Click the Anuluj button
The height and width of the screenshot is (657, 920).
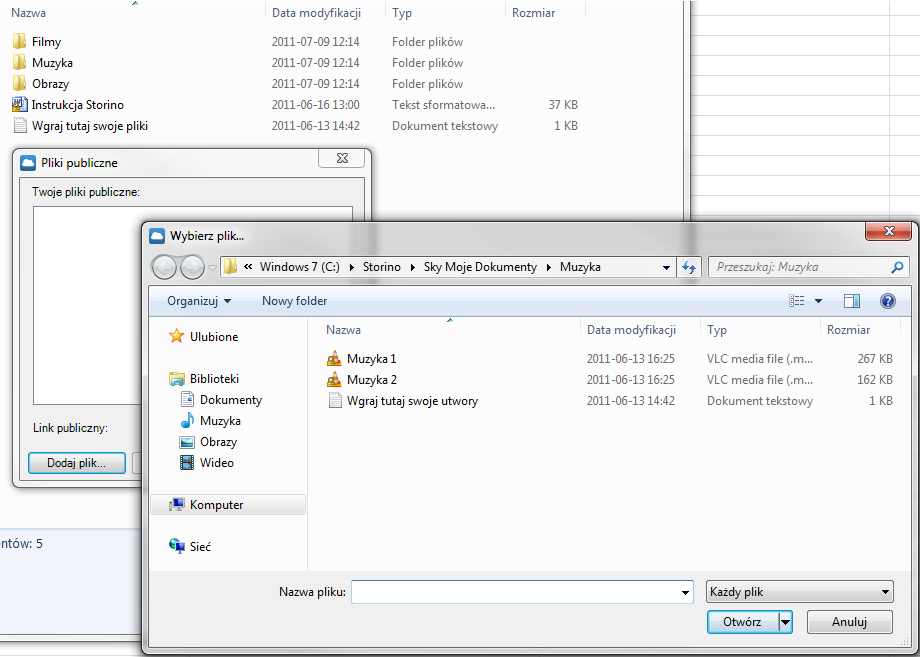pos(850,622)
